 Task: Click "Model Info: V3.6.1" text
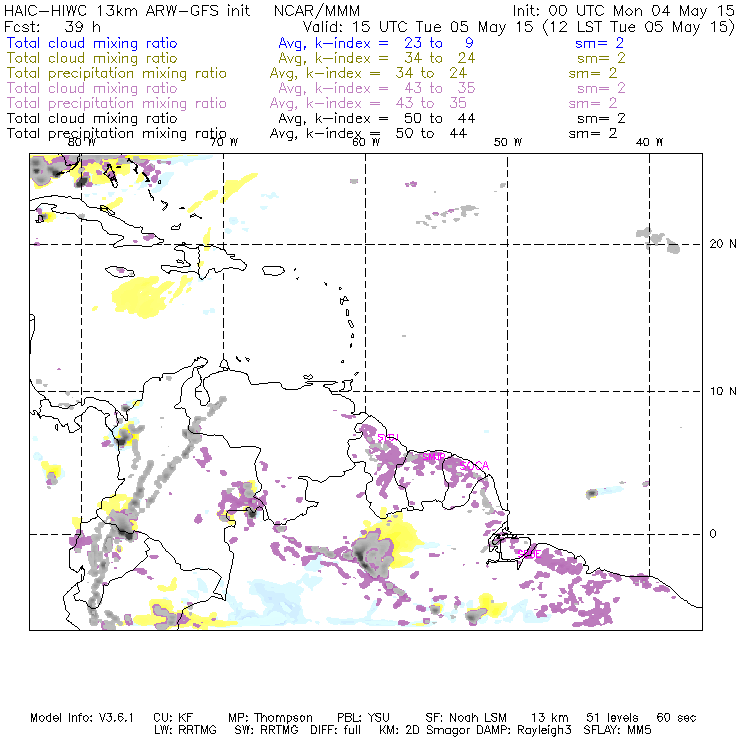82,718
